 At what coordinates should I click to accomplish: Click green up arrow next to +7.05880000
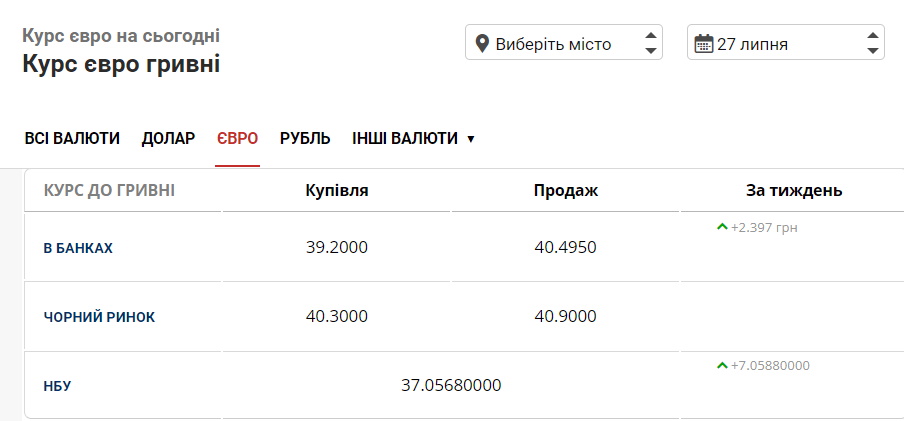[x=722, y=366]
